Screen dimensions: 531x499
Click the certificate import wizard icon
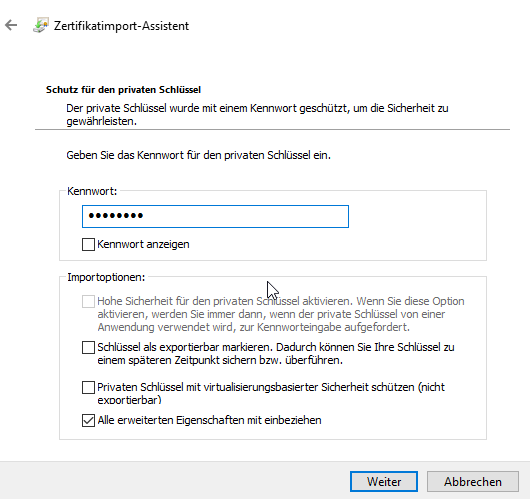pyautogui.click(x=41, y=25)
